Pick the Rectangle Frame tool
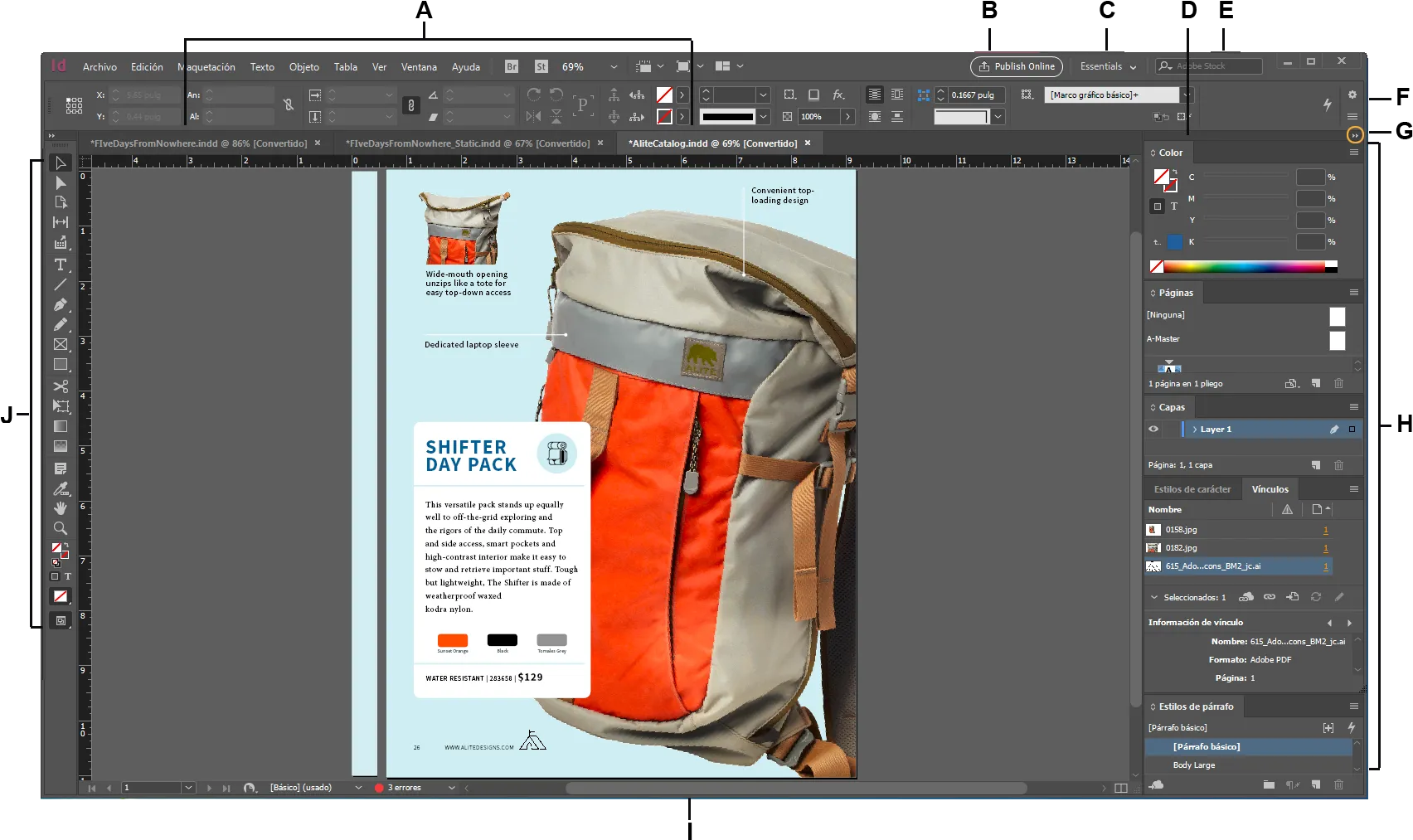Screen dimensions: 1413x840 tap(61, 344)
